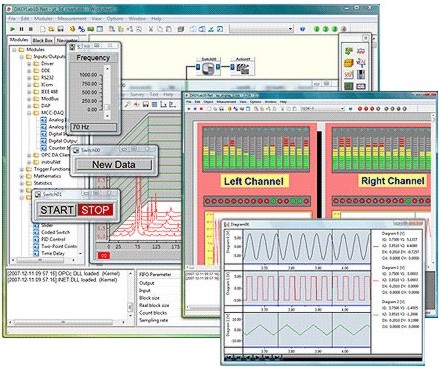Click the 70 Hz frequency value field

tap(94, 127)
